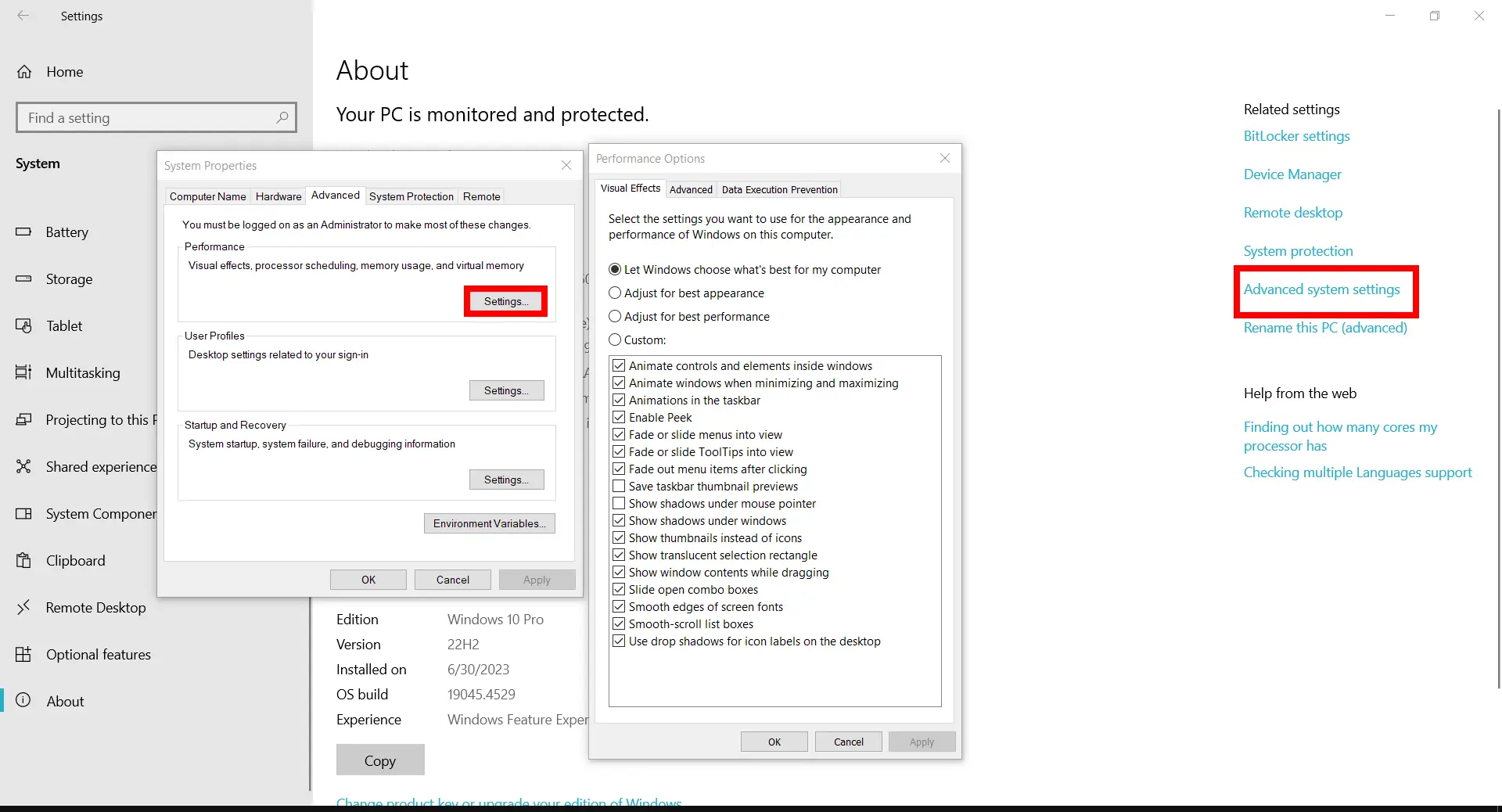Switch to Data Execution Prevention tab
Screen dimensions: 1502x812
[x=779, y=189]
